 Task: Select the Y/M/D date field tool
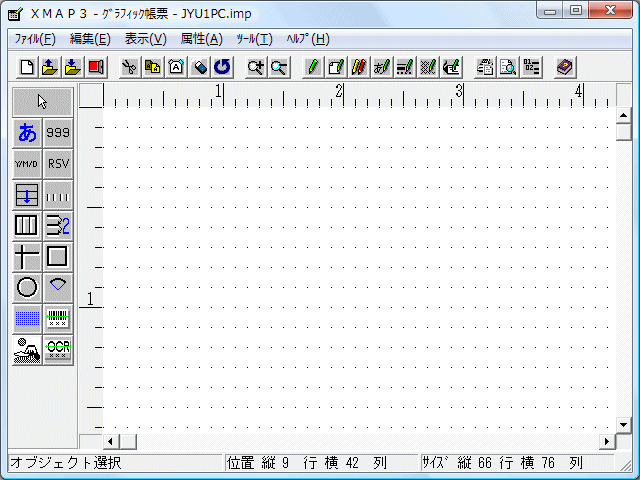tap(27, 164)
